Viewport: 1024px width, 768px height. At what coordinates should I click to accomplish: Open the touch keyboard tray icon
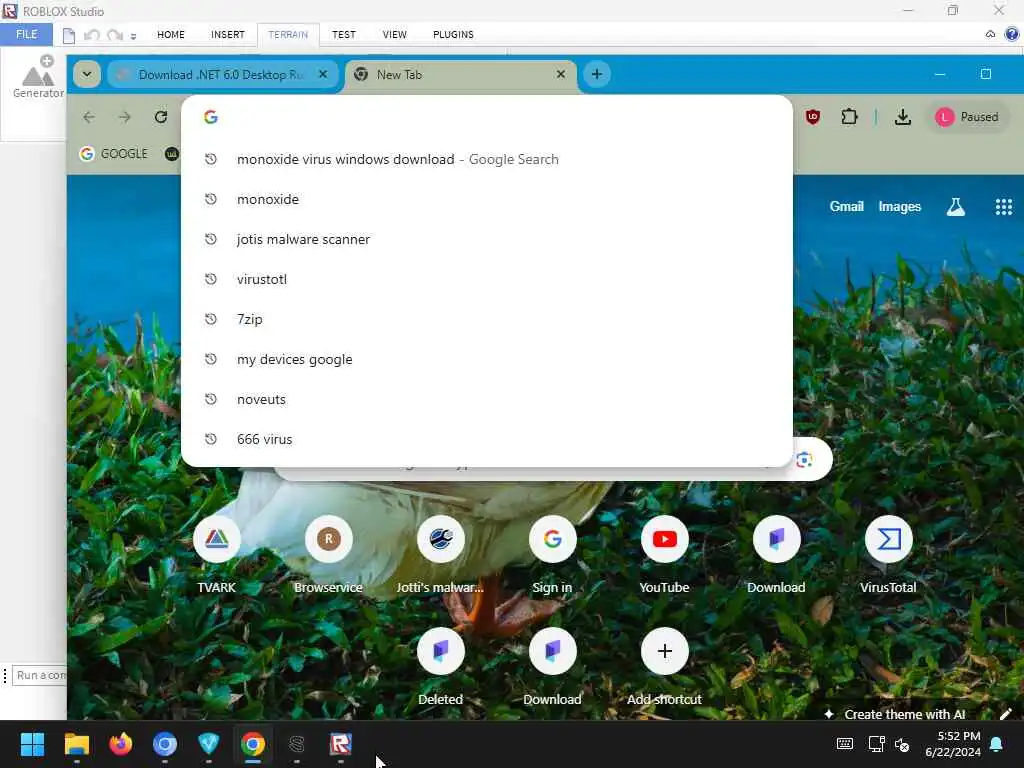click(x=844, y=744)
